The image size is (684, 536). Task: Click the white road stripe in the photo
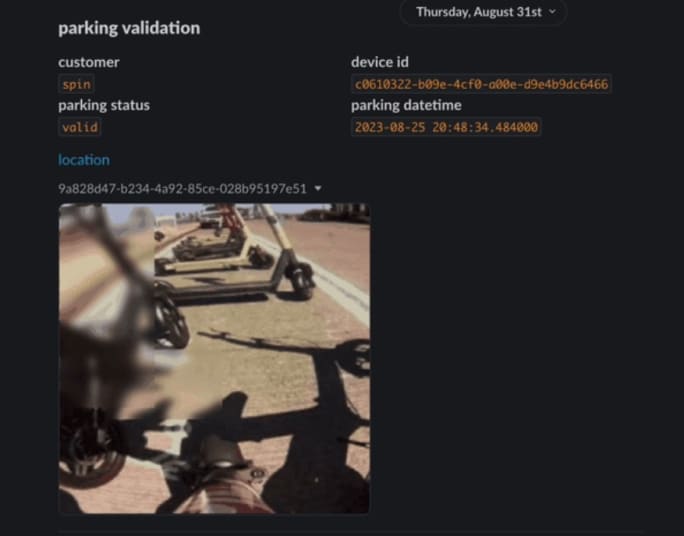click(x=334, y=279)
